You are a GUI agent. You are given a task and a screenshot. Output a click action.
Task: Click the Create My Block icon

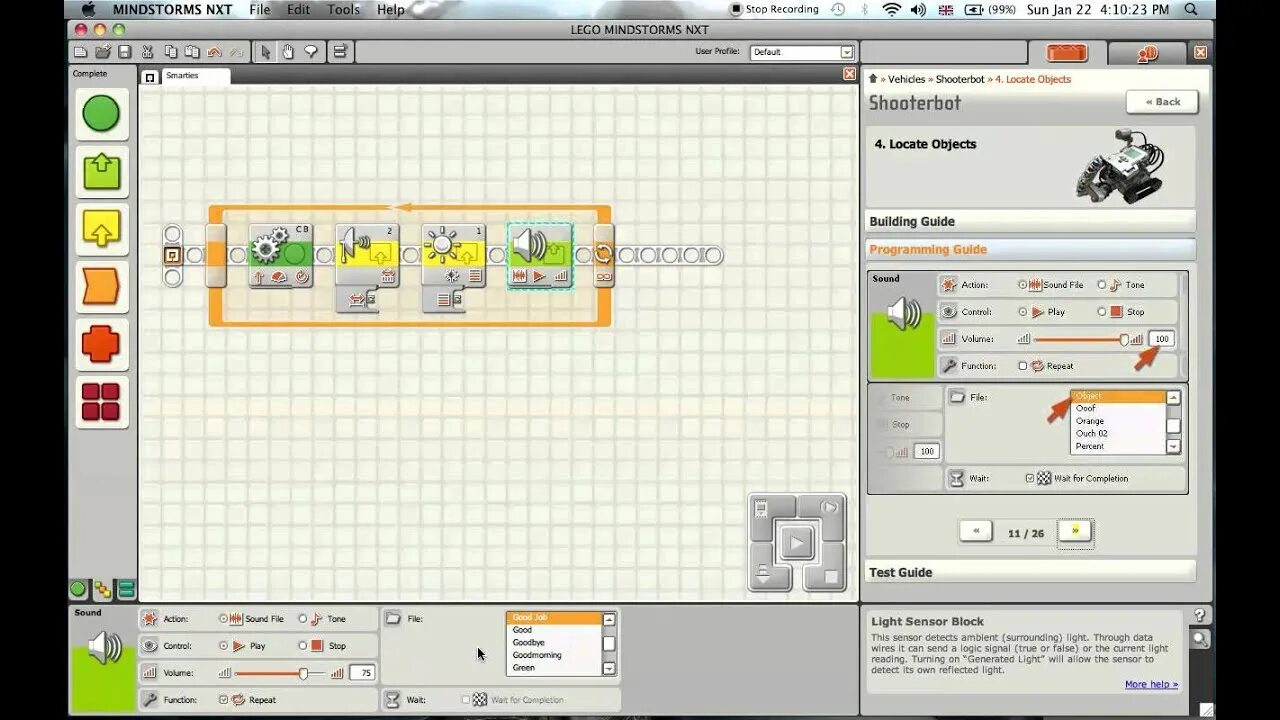(x=340, y=52)
